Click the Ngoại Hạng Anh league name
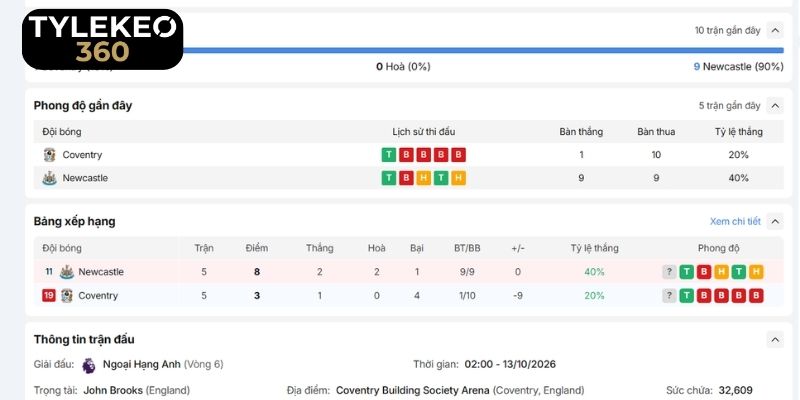Image resolution: width=800 pixels, height=400 pixels. (x=142, y=364)
